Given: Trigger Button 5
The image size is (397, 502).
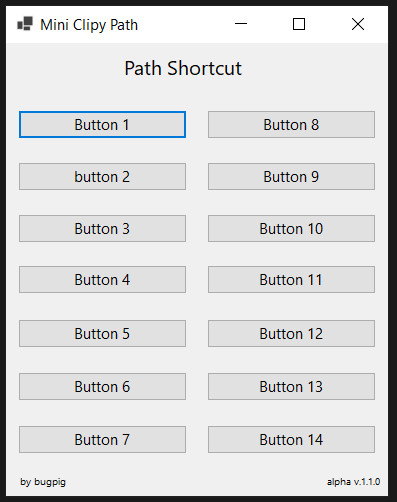Looking at the screenshot, I should tap(102, 334).
